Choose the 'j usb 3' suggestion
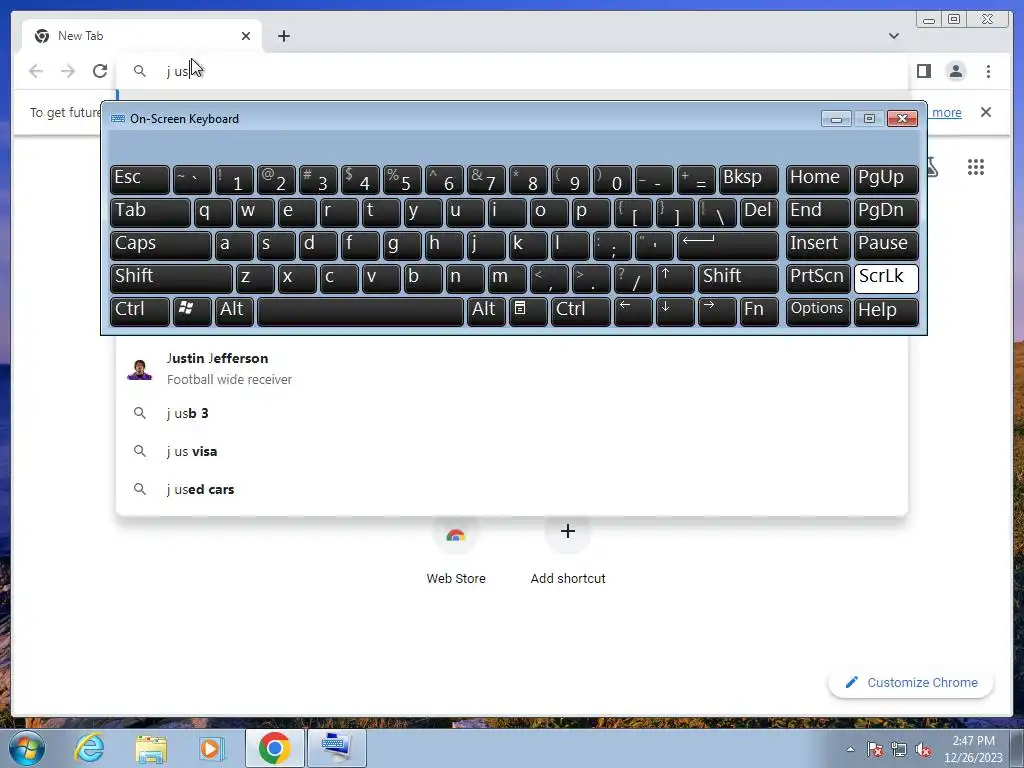Image resolution: width=1024 pixels, height=768 pixels. (512, 413)
